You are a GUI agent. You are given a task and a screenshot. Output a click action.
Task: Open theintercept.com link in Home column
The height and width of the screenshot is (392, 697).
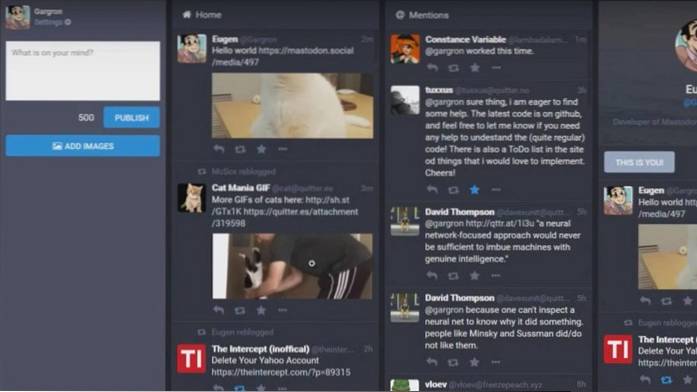tap(281, 372)
